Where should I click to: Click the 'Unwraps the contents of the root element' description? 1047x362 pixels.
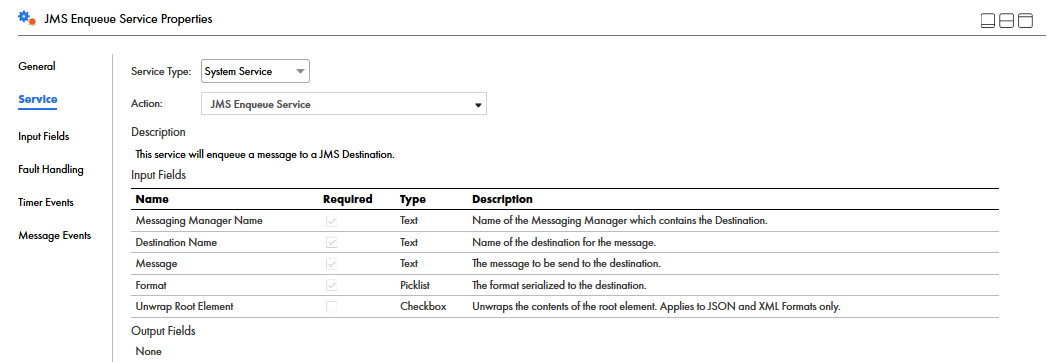[x=656, y=307]
